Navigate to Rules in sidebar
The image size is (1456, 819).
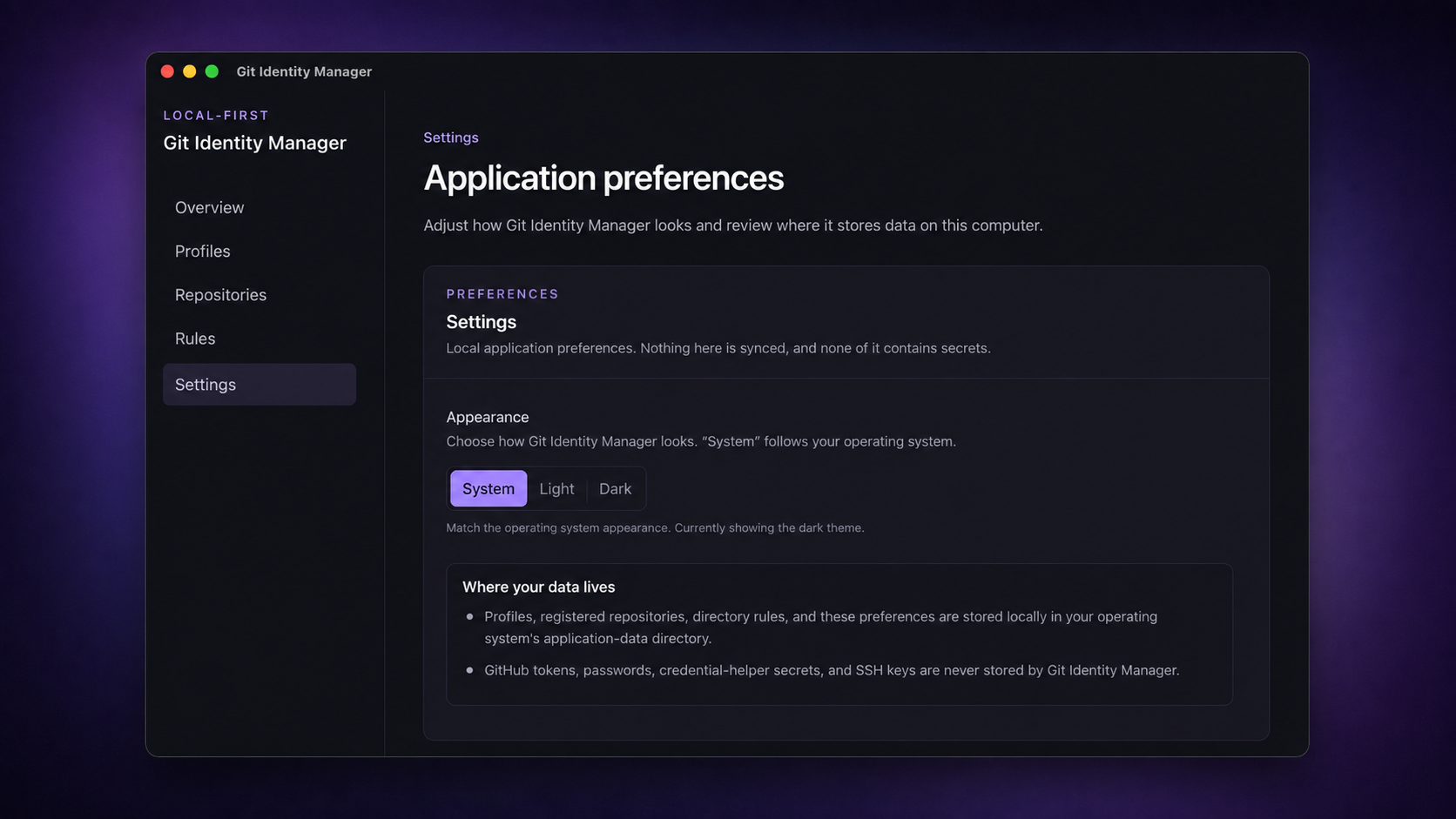click(260, 339)
